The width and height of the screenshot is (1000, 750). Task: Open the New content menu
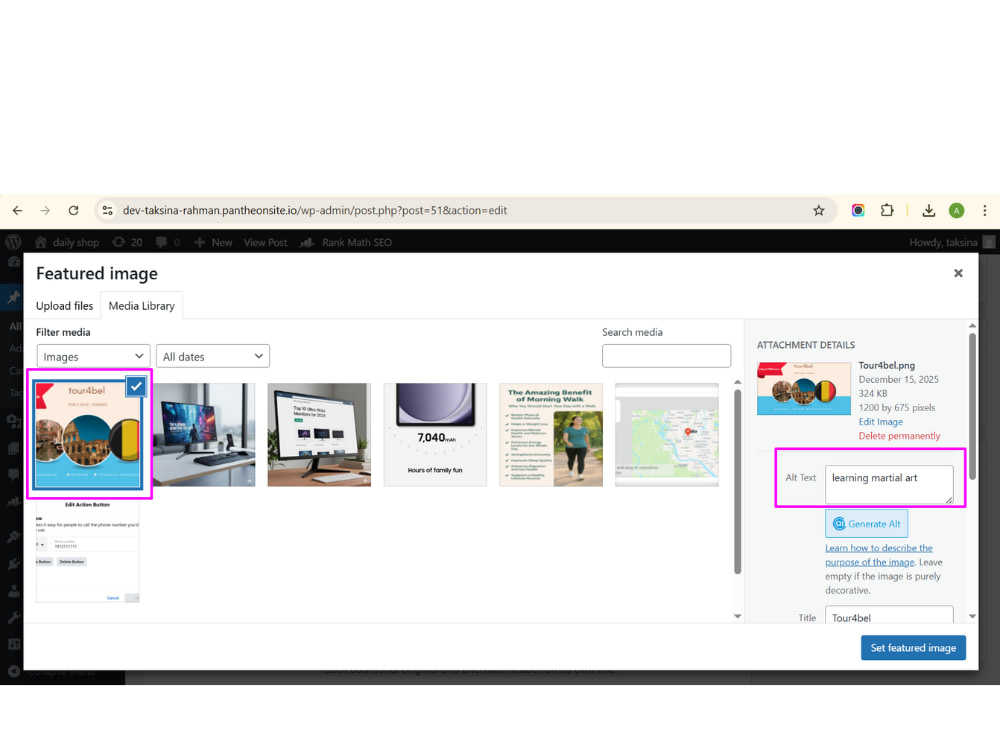point(213,242)
